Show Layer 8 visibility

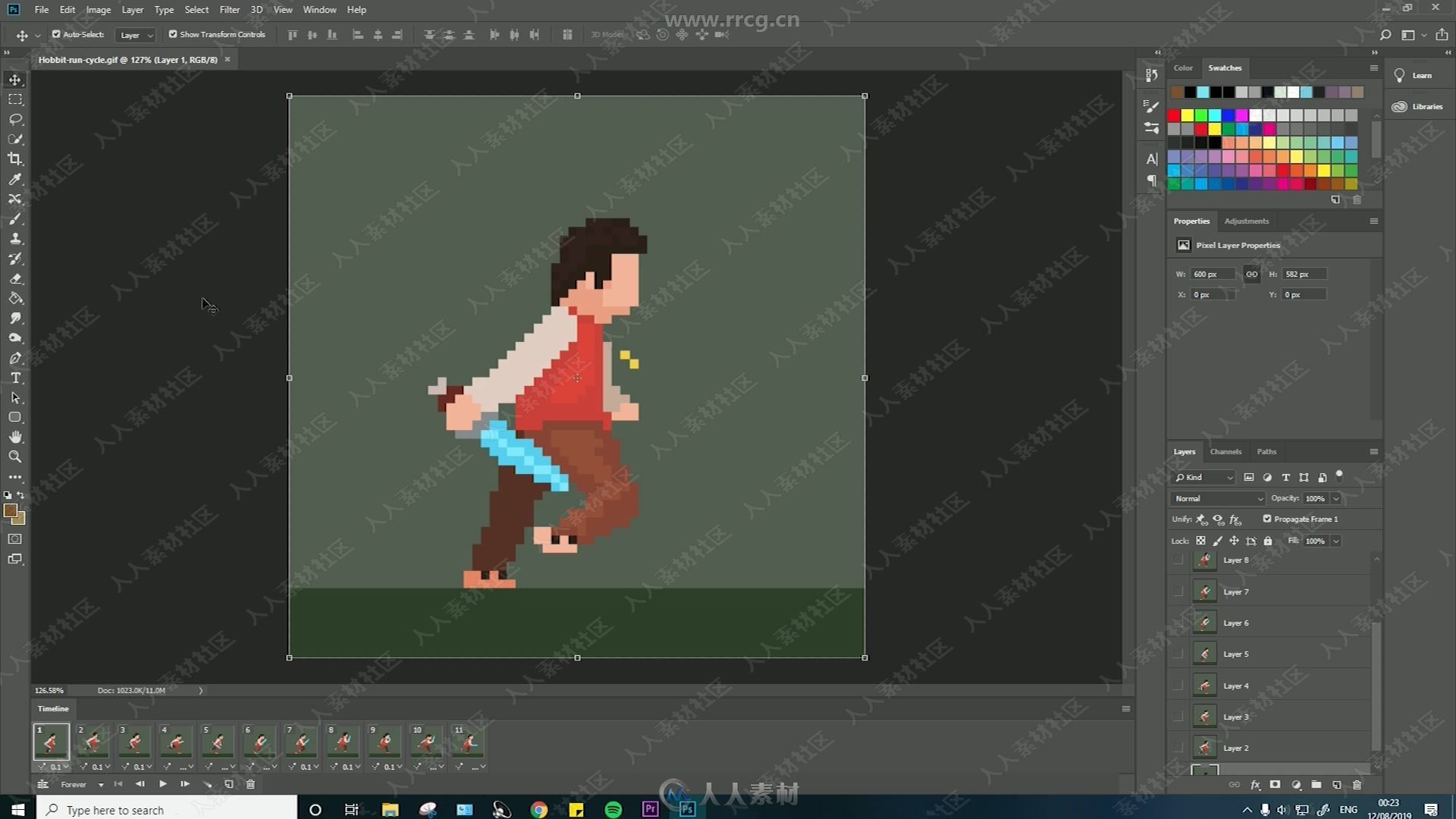[1178, 560]
